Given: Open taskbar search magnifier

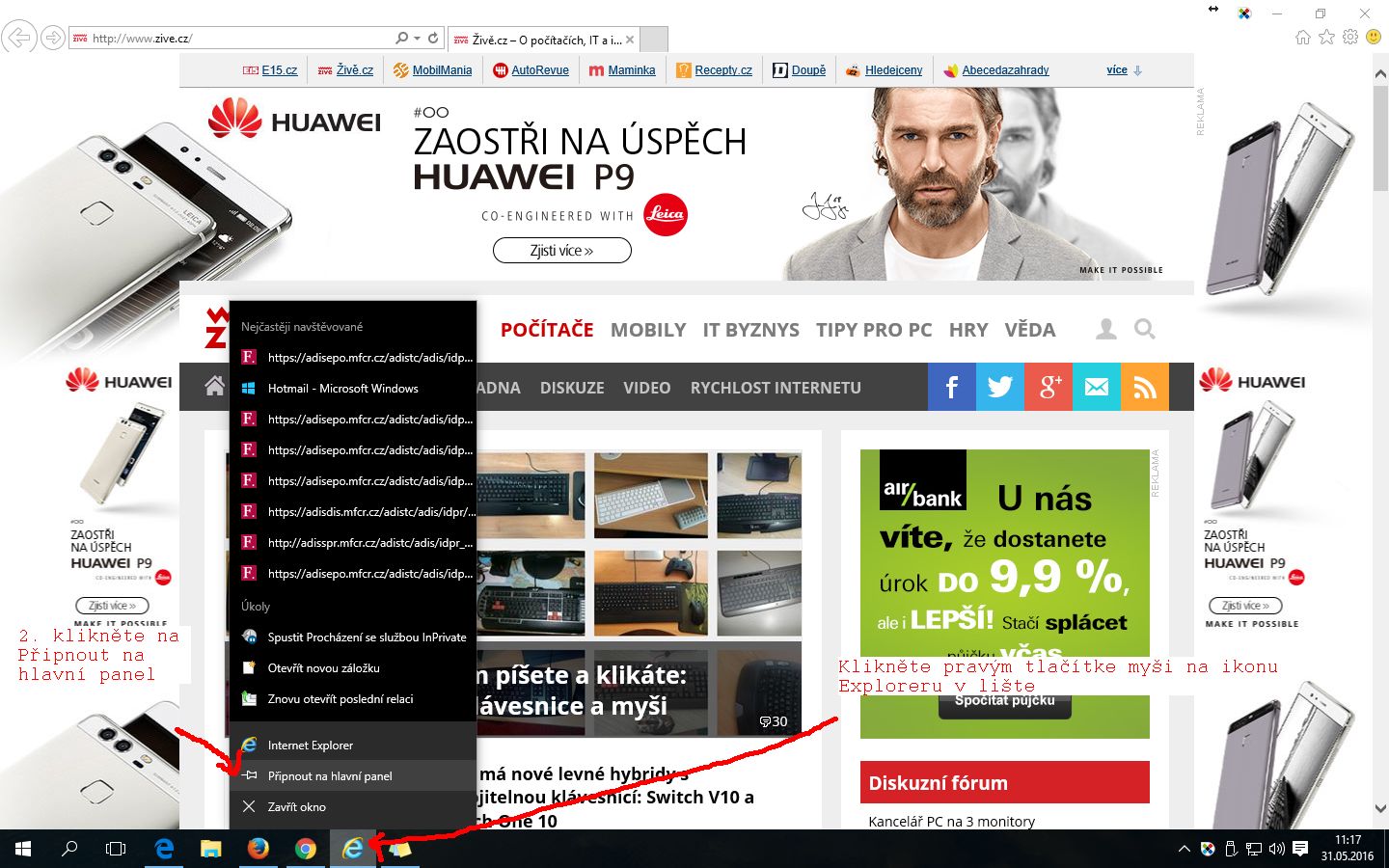Looking at the screenshot, I should click(69, 849).
